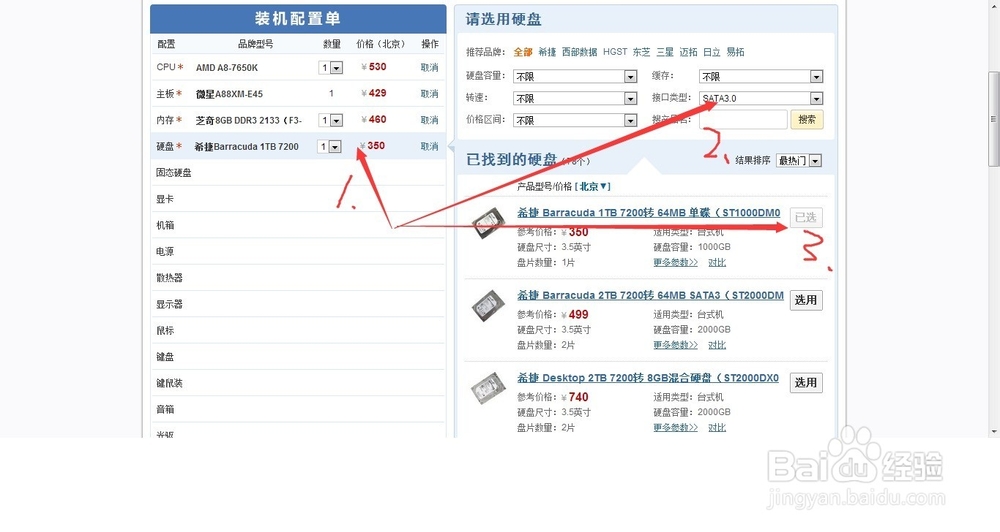The width and height of the screenshot is (1000, 532).
Task: Select HGST brand filter
Action: pos(615,52)
